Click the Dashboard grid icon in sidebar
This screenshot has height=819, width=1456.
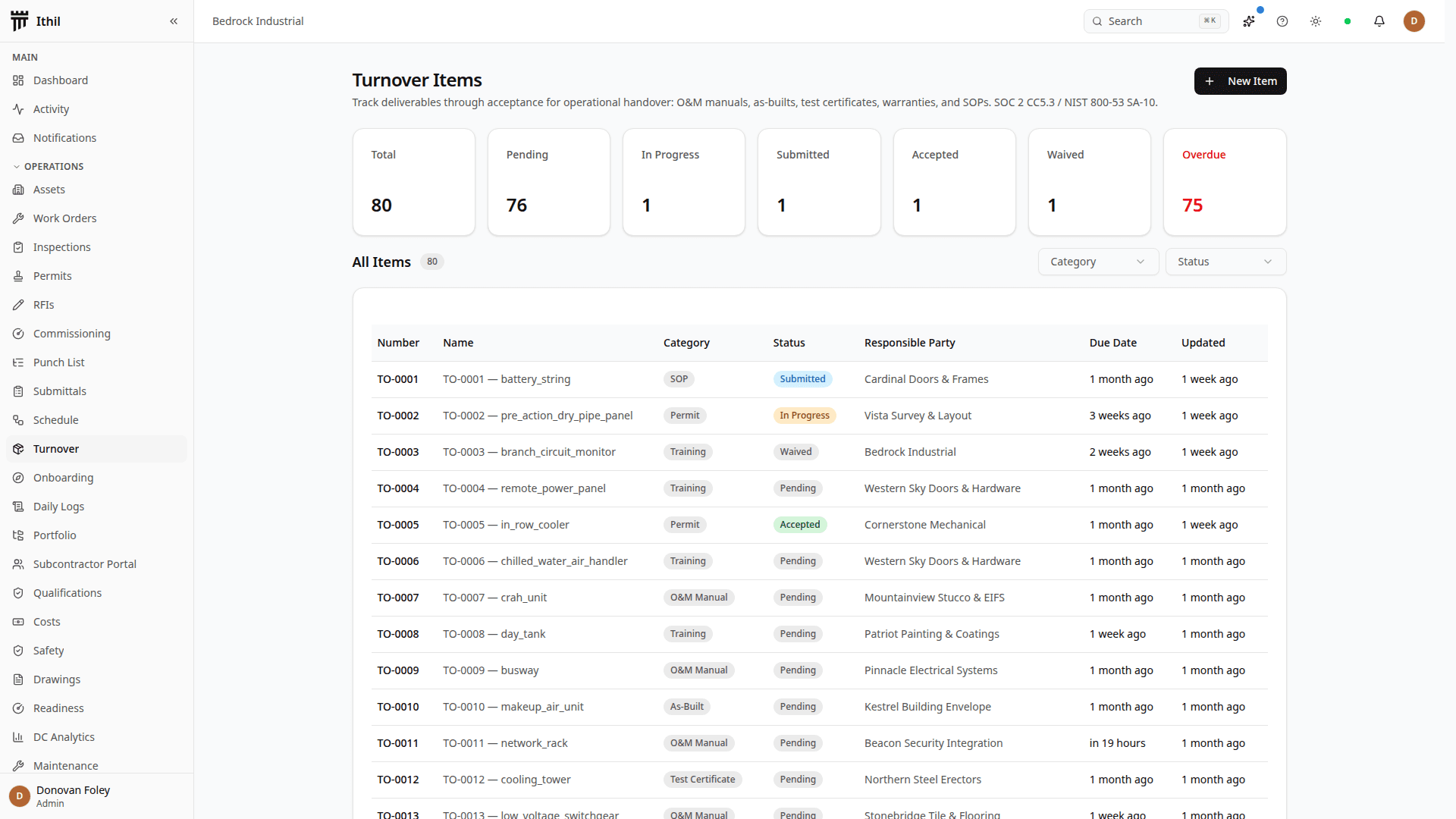(x=18, y=80)
